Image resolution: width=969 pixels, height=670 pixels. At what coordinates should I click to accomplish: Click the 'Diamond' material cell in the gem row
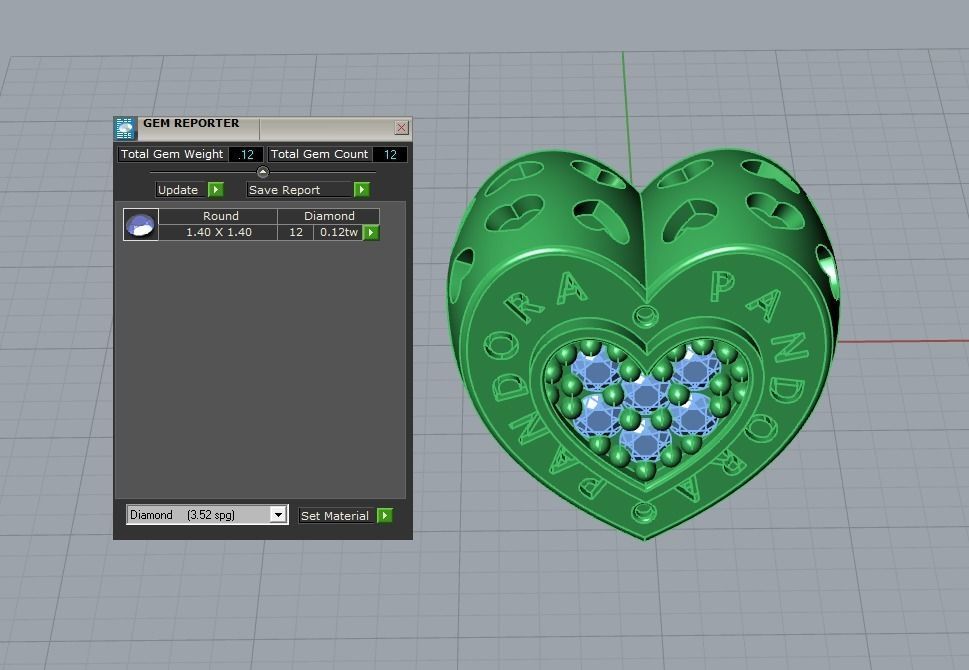coord(329,216)
